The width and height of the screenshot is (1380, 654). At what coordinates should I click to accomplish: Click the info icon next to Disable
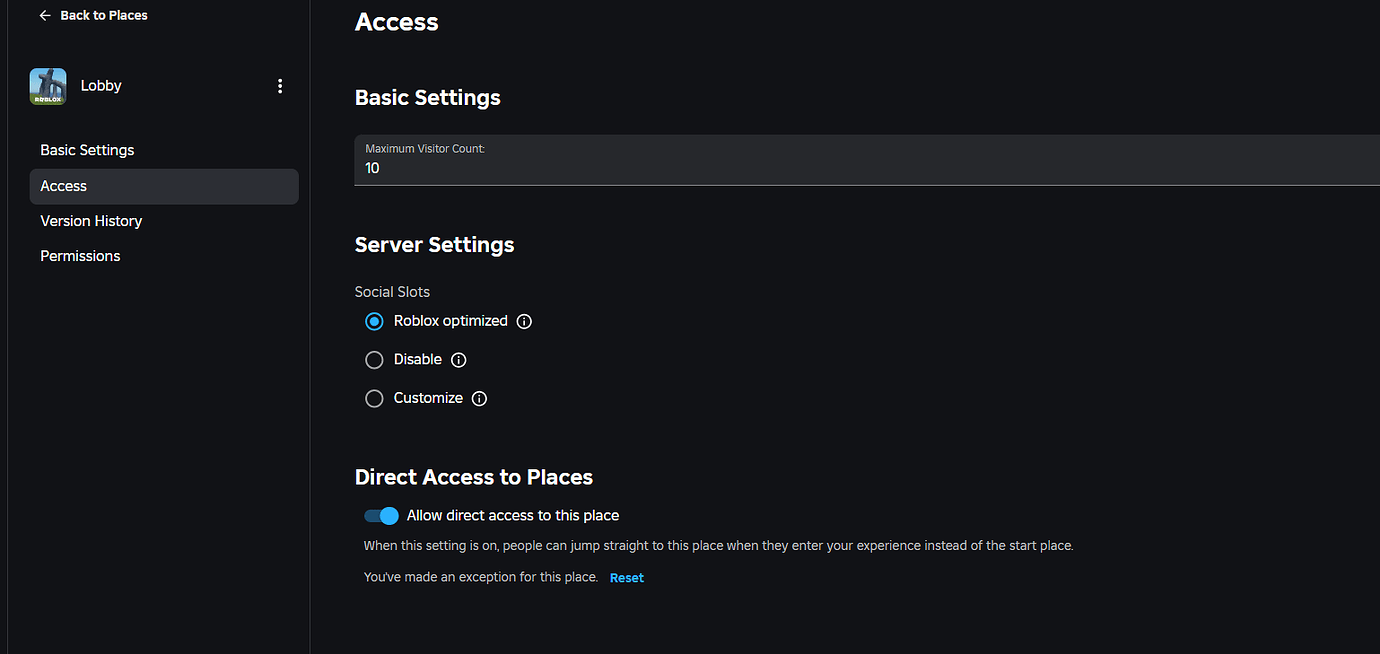click(x=458, y=359)
